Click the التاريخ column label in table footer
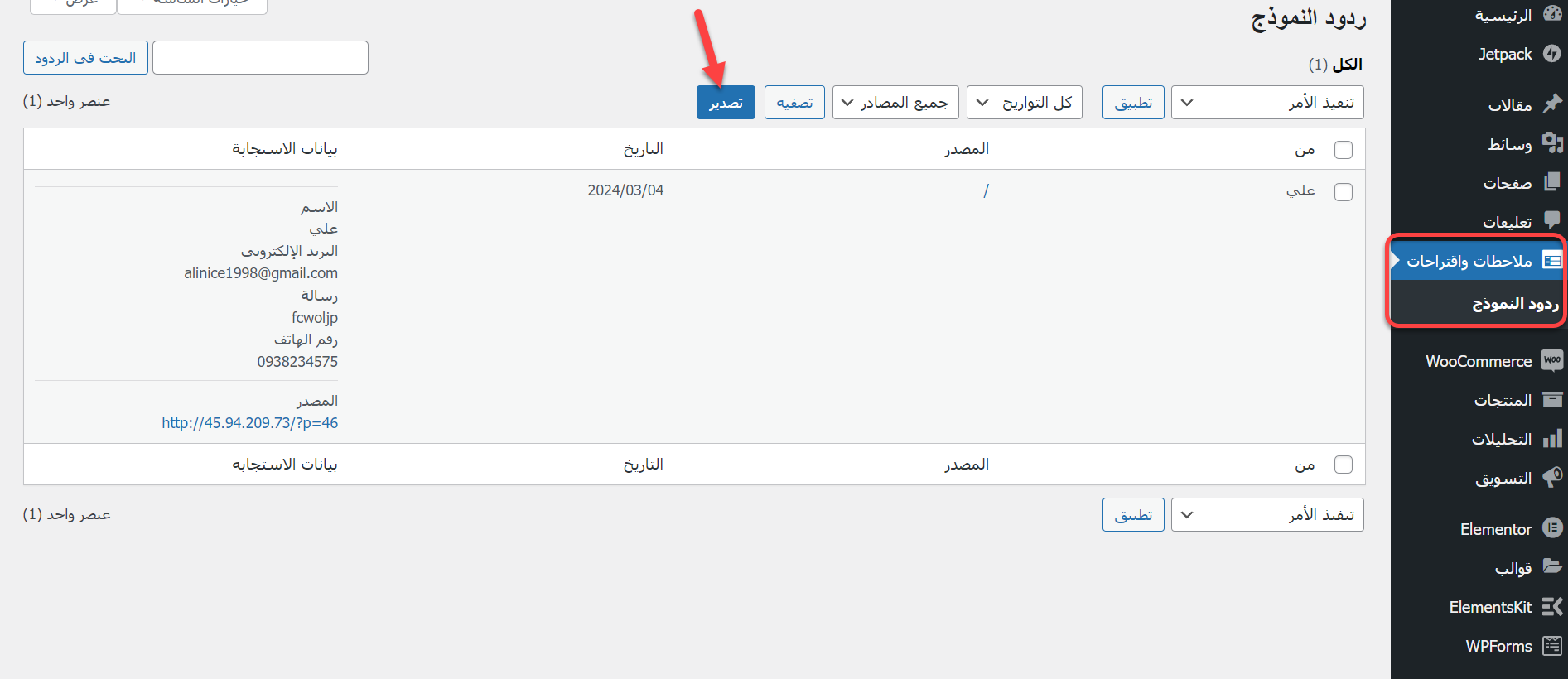This screenshot has width=1568, height=679. coord(644,465)
